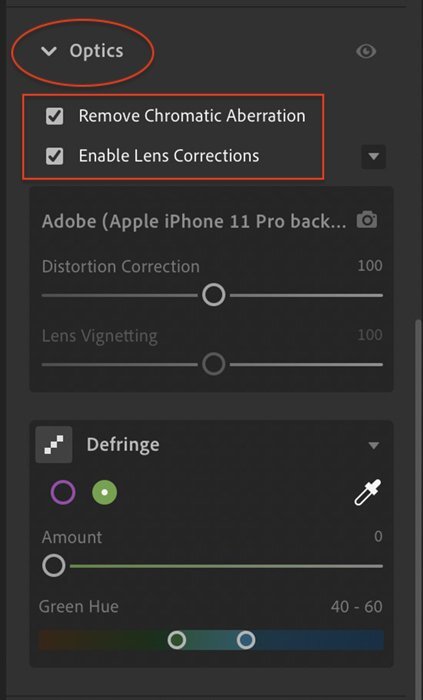This screenshot has width=423, height=700.
Task: Select the green fringe color circle
Action: click(104, 492)
